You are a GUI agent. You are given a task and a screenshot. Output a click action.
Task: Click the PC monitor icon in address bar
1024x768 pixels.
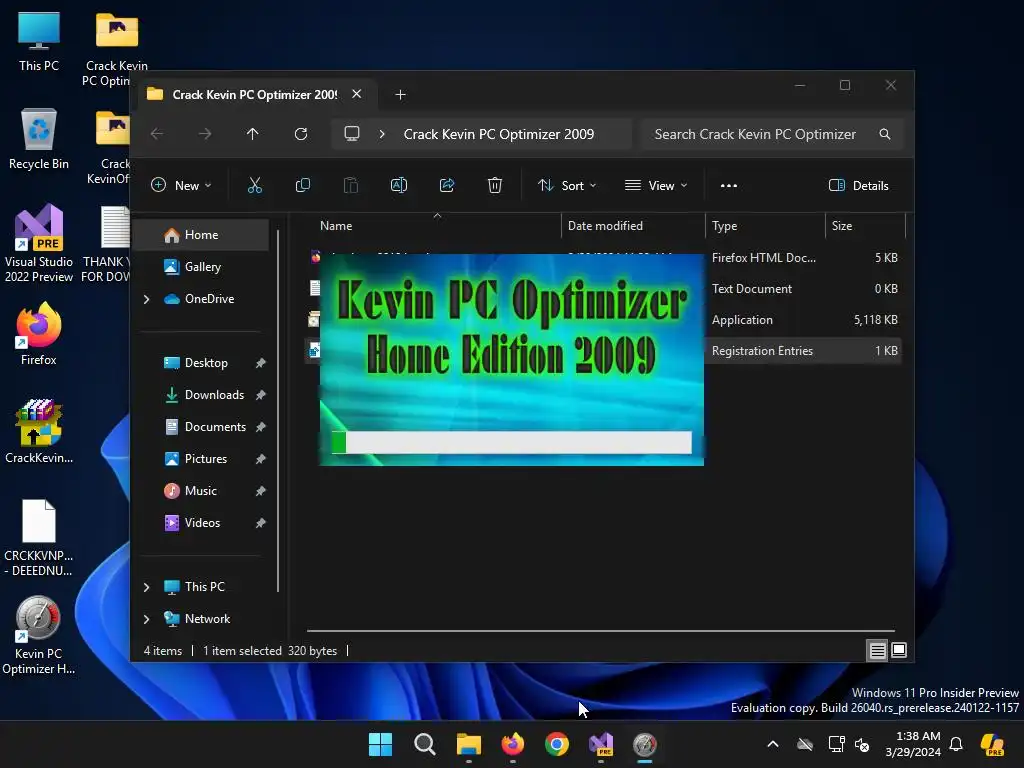point(352,134)
